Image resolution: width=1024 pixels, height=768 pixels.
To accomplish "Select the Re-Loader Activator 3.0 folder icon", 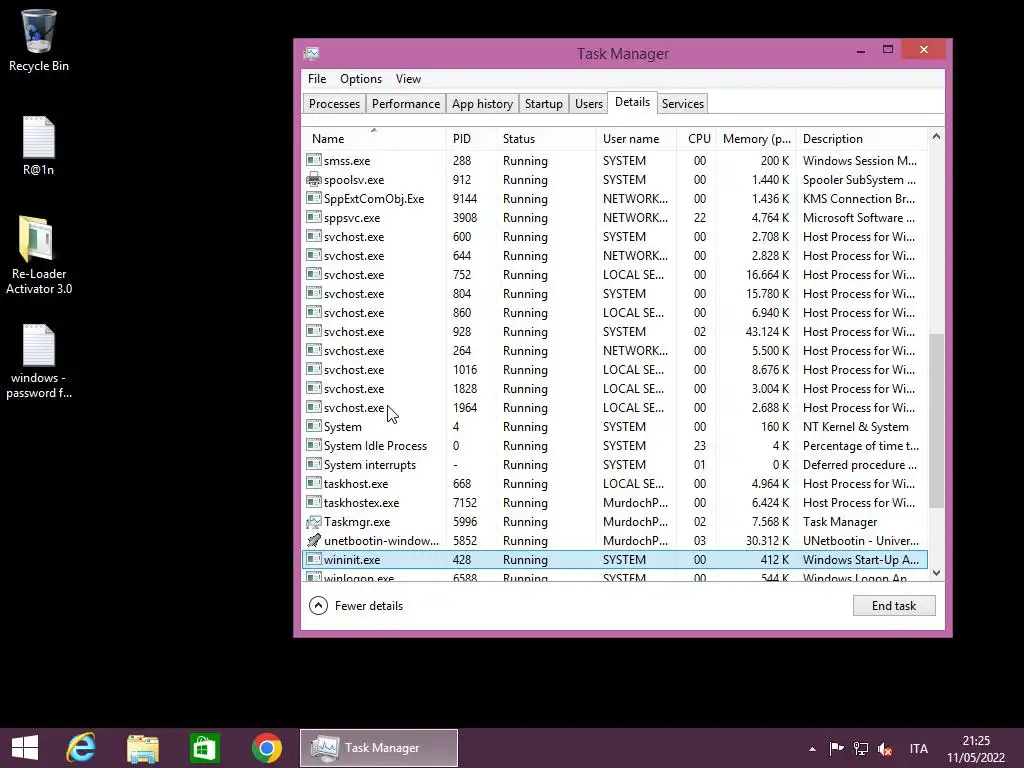I will click(x=39, y=255).
